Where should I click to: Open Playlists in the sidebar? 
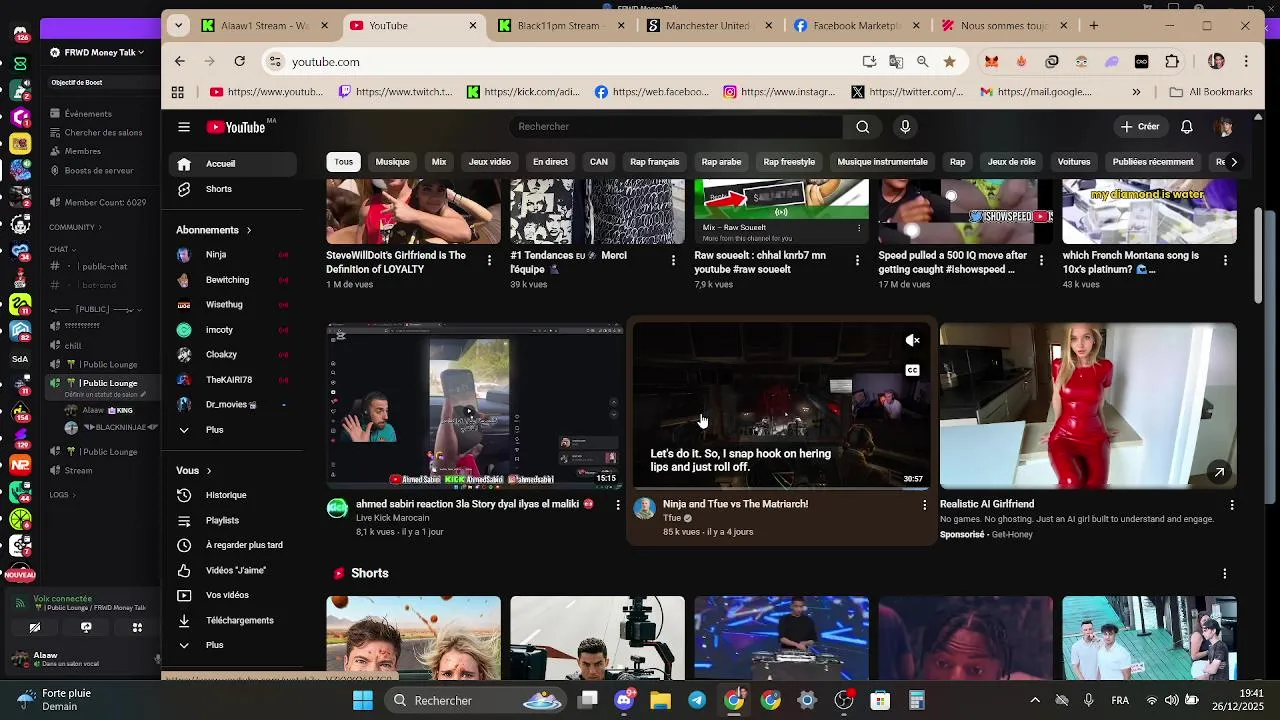222,520
